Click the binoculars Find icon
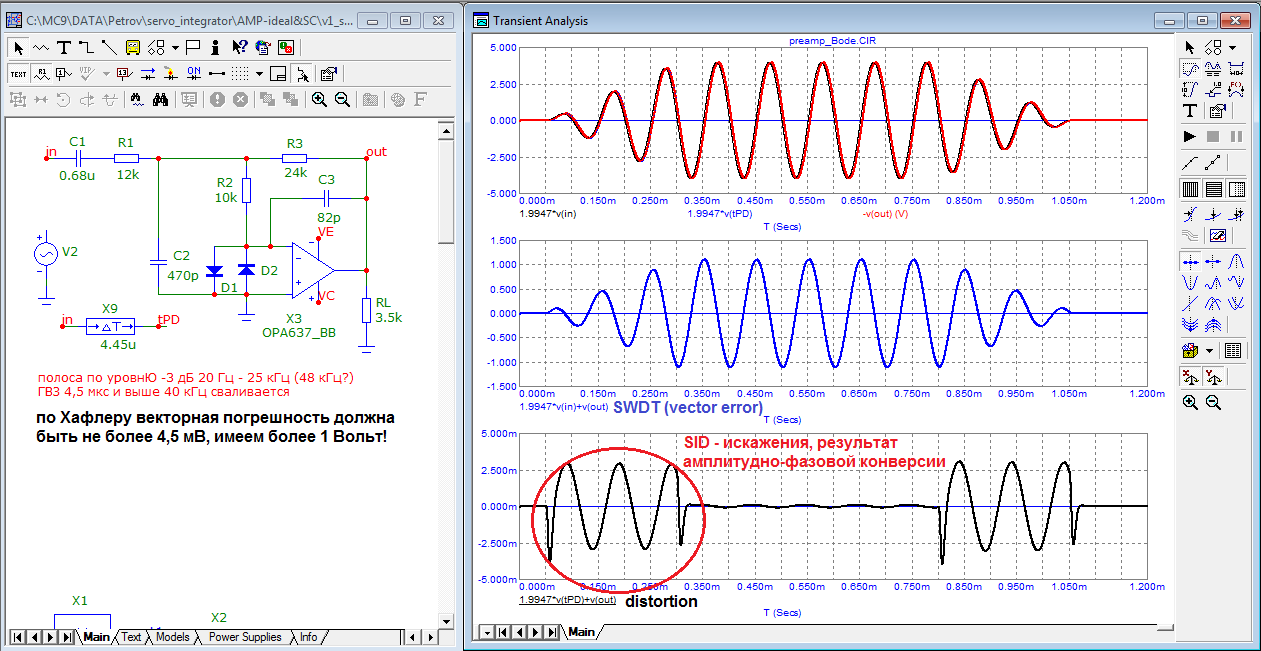Viewport: 1261px width, 651px height. tap(161, 99)
